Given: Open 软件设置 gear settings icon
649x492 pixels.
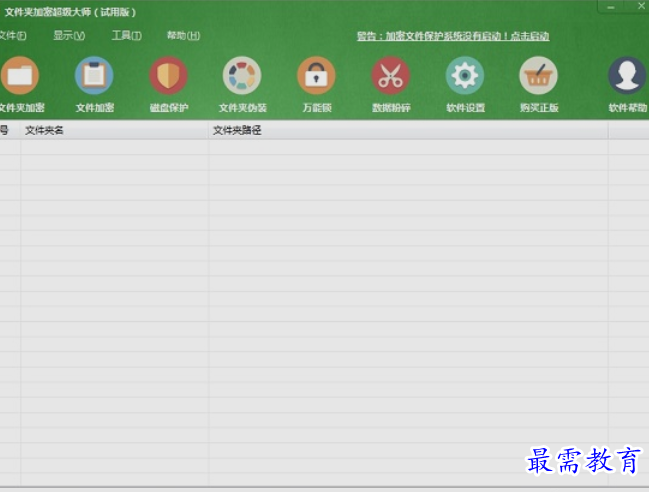Looking at the screenshot, I should click(465, 76).
